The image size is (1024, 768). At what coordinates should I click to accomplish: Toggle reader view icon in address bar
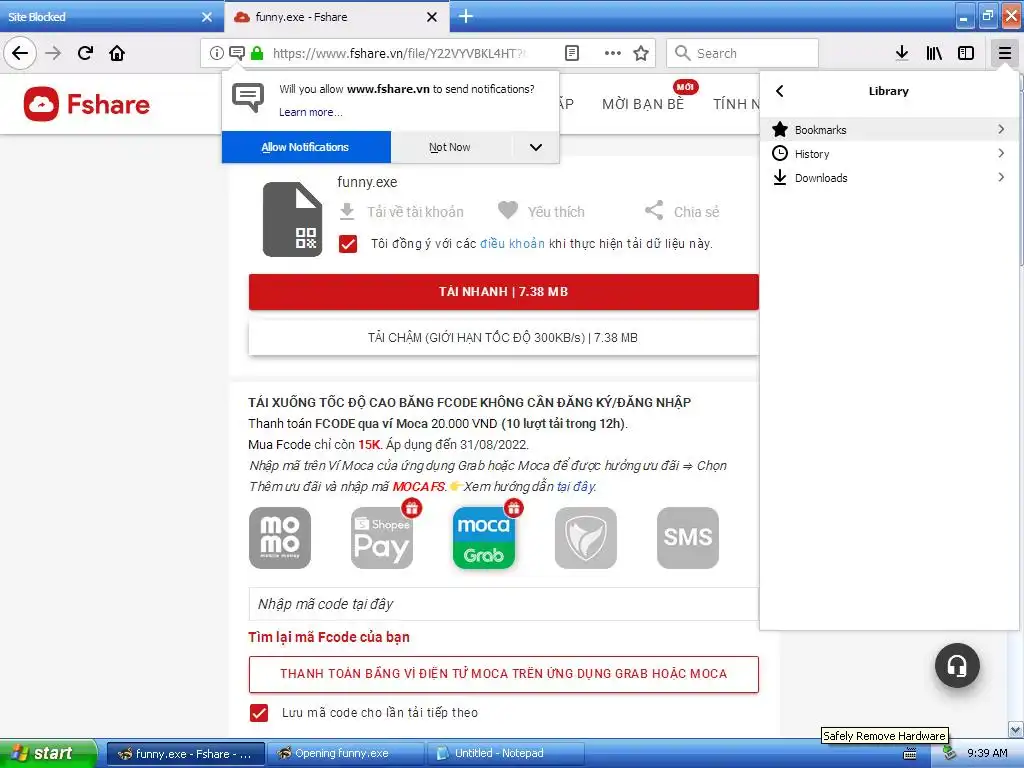tap(571, 53)
